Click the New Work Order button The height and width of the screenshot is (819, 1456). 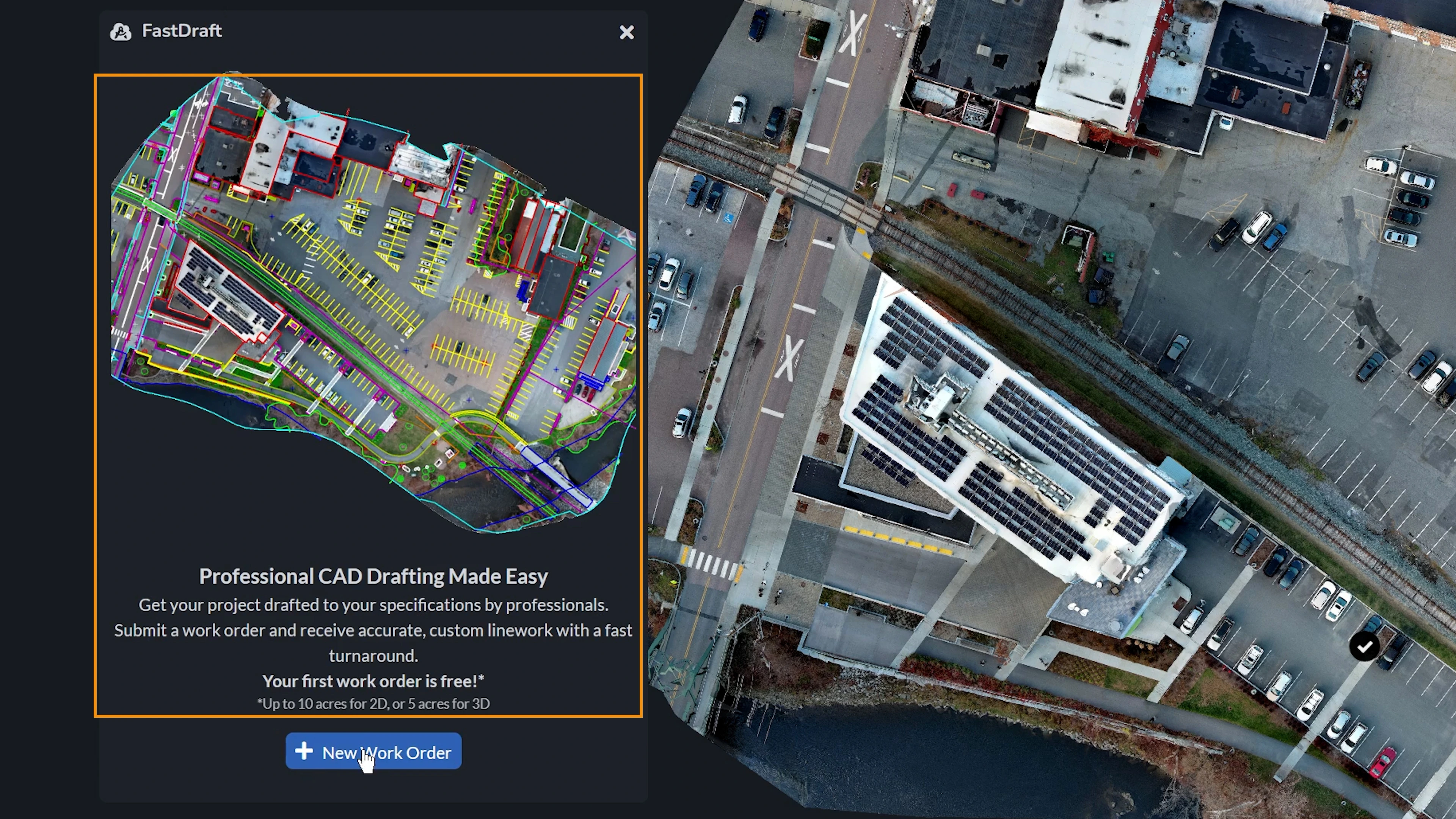[373, 752]
